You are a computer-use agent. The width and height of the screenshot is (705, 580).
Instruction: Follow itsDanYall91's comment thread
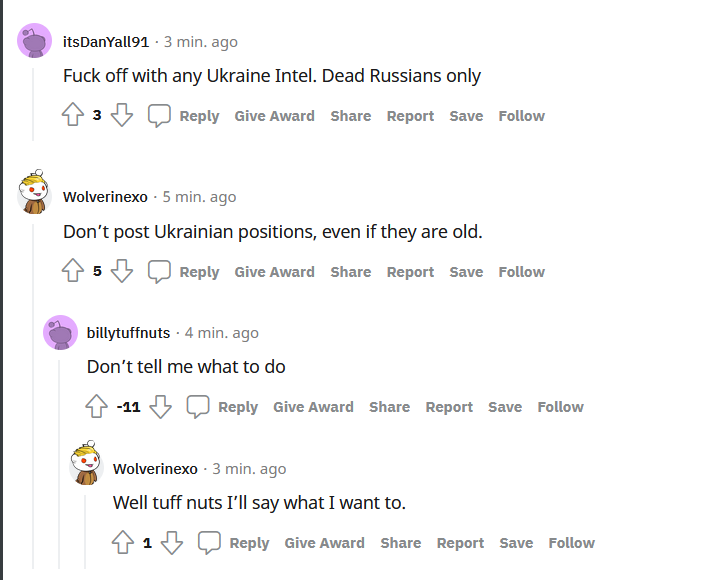521,116
